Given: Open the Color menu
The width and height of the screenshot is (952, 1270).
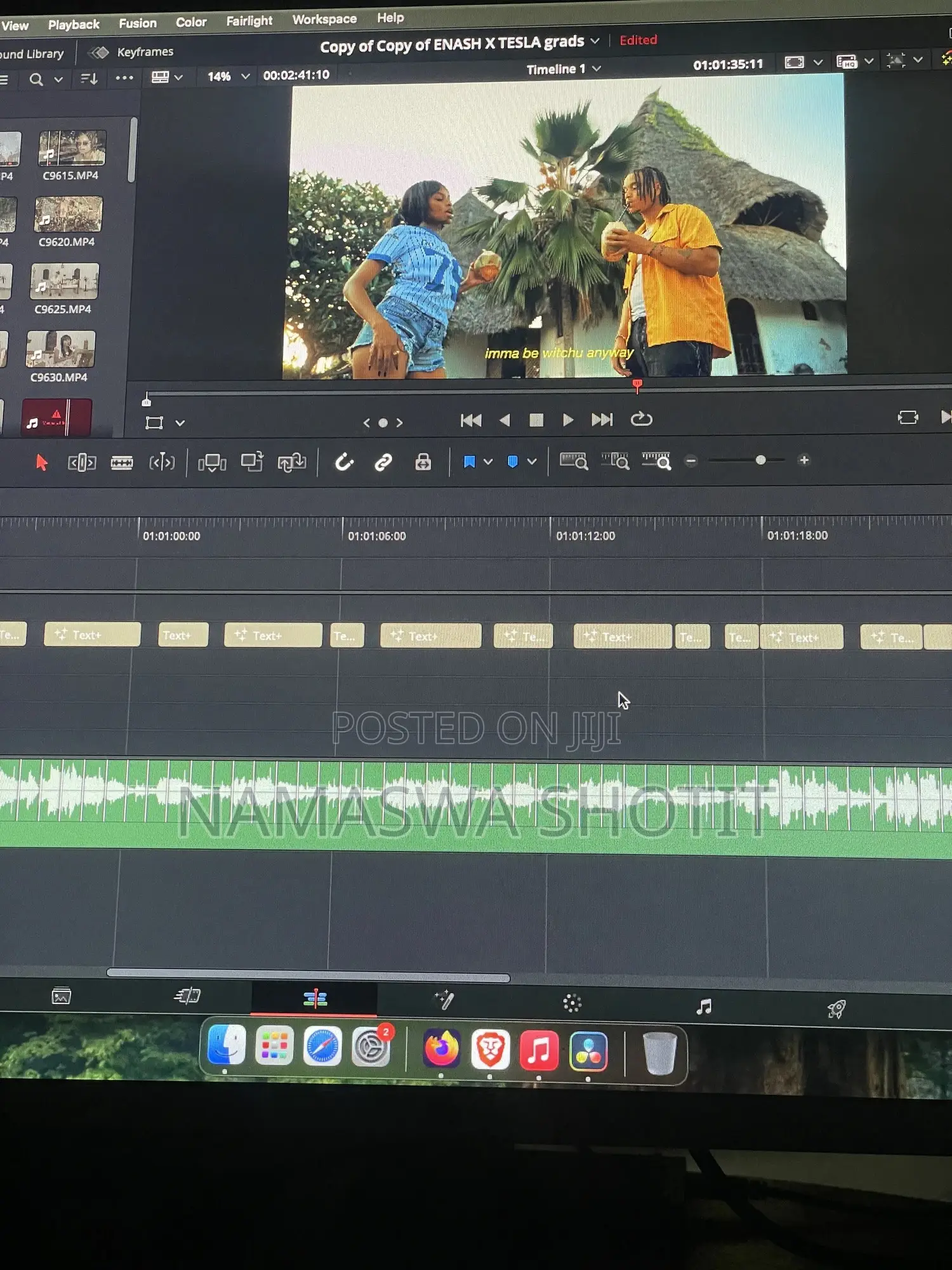Looking at the screenshot, I should pyautogui.click(x=191, y=22).
